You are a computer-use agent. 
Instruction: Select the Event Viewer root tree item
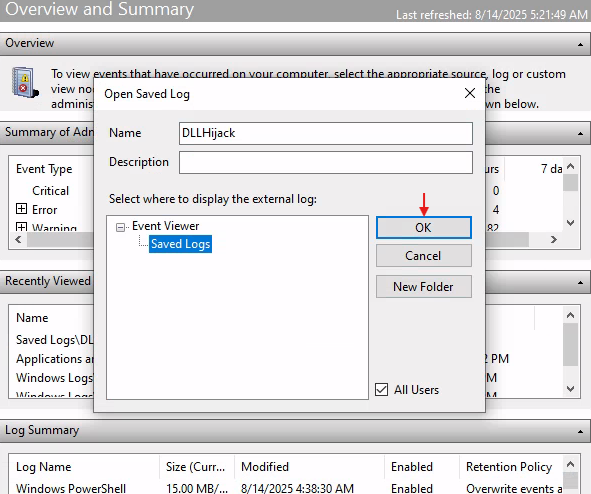(x=165, y=226)
